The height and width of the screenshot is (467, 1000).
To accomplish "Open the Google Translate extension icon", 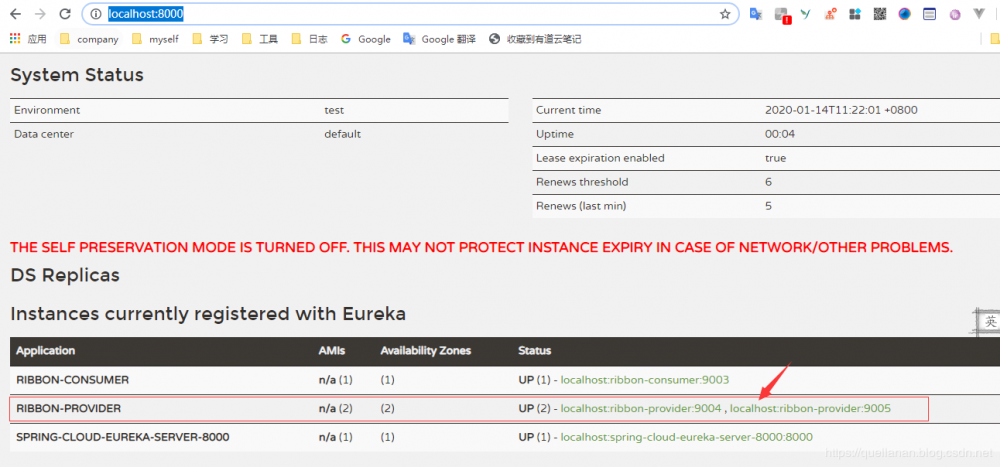I will tap(756, 14).
